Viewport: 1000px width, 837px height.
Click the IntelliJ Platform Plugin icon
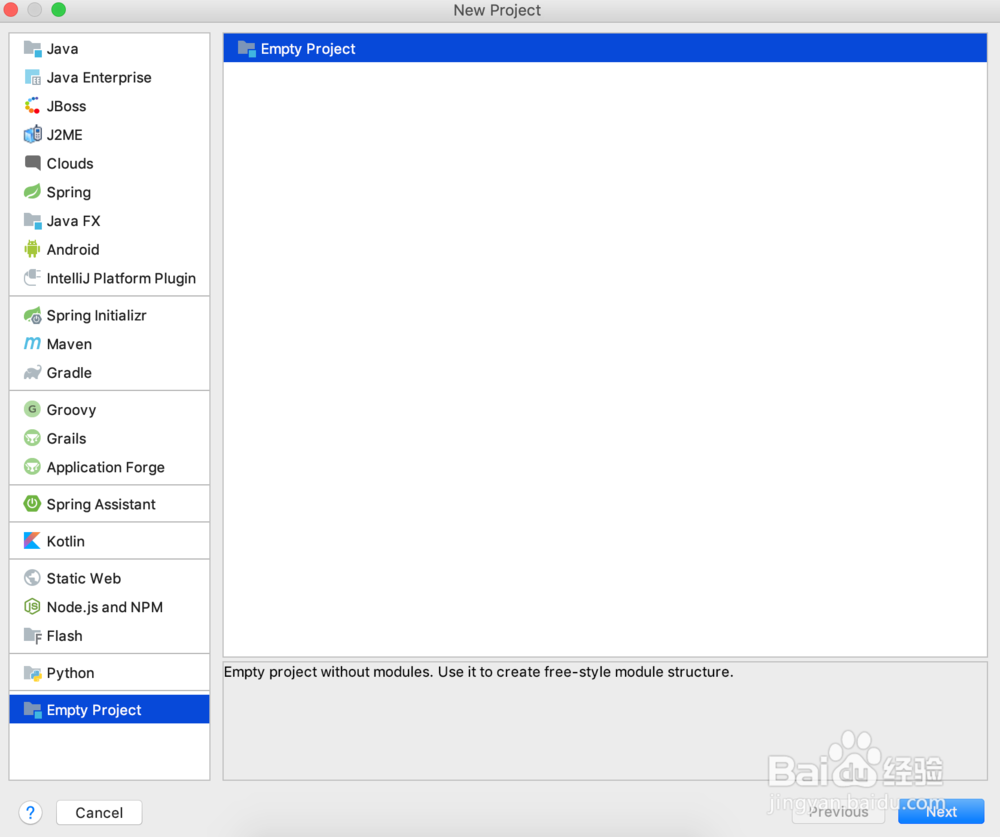[x=33, y=278]
